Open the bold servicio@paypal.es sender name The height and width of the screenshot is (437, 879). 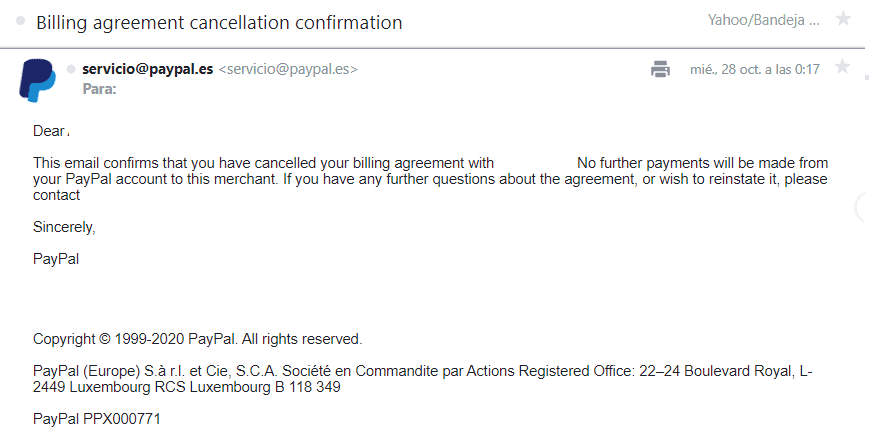click(147, 69)
